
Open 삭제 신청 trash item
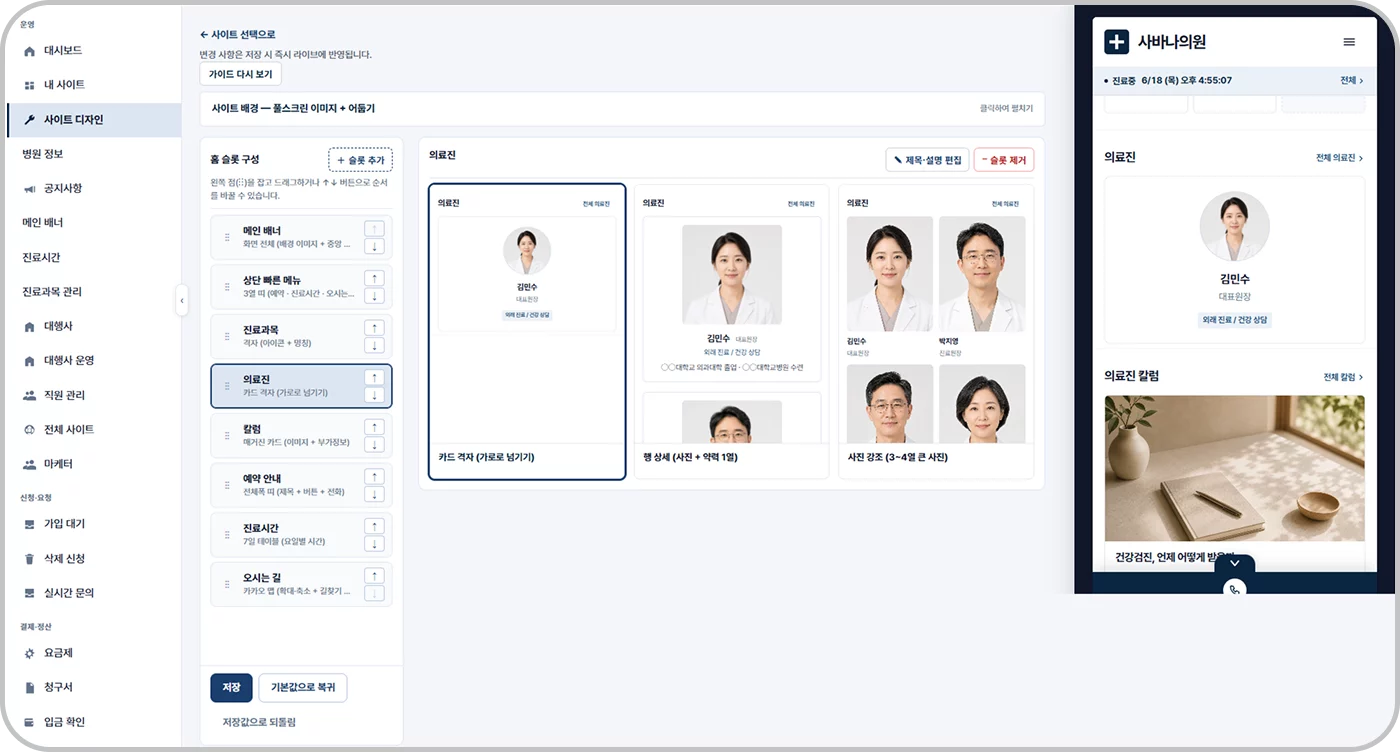93,558
